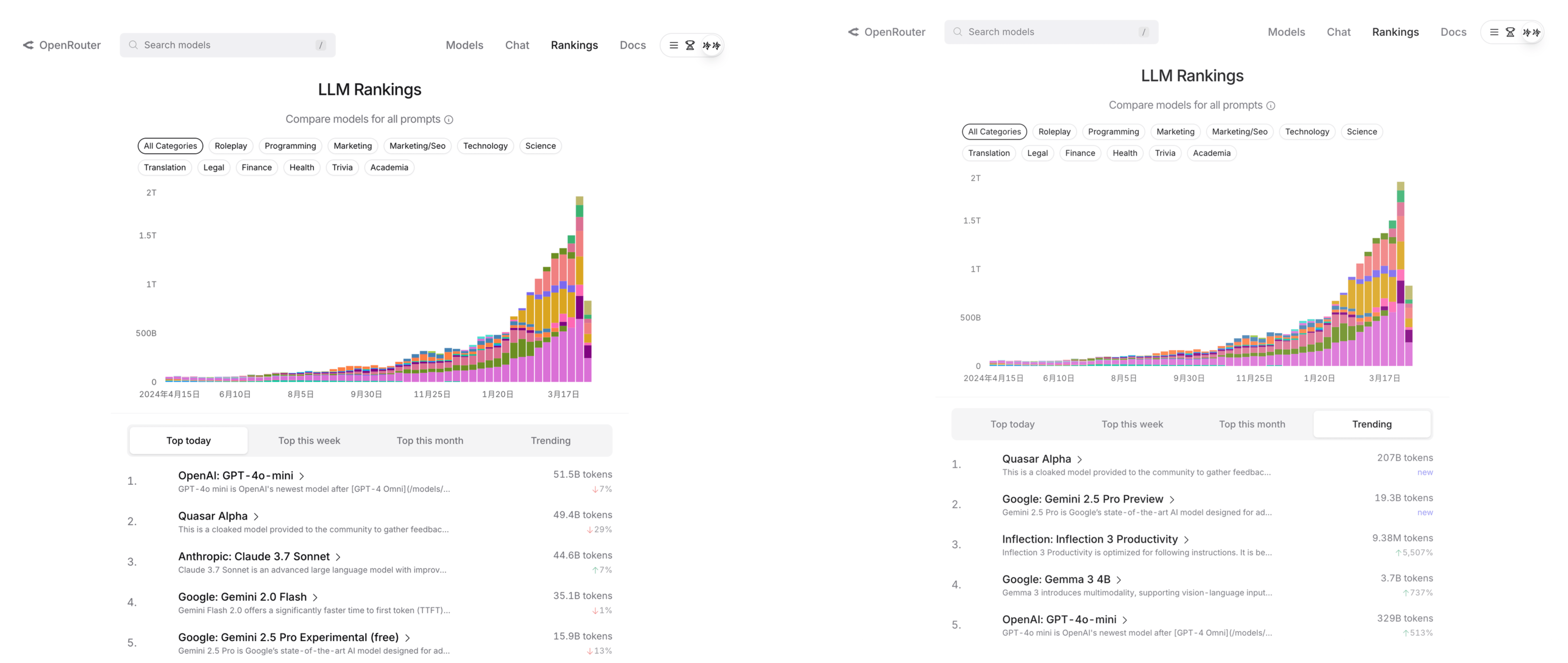Viewport: 1568px width, 663px height.
Task: Click '5,507%' change value on right page
Action: coord(1414,553)
